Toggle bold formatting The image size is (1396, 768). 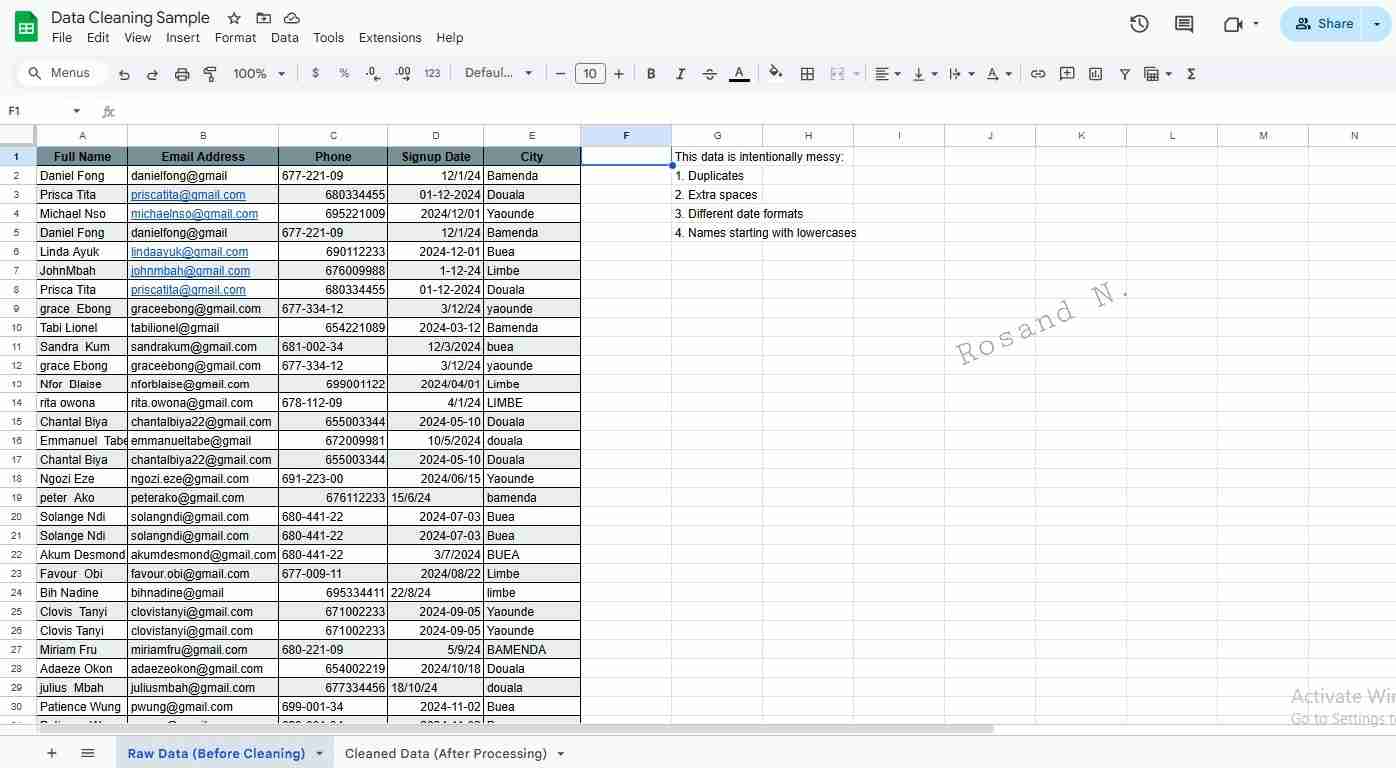(x=651, y=74)
